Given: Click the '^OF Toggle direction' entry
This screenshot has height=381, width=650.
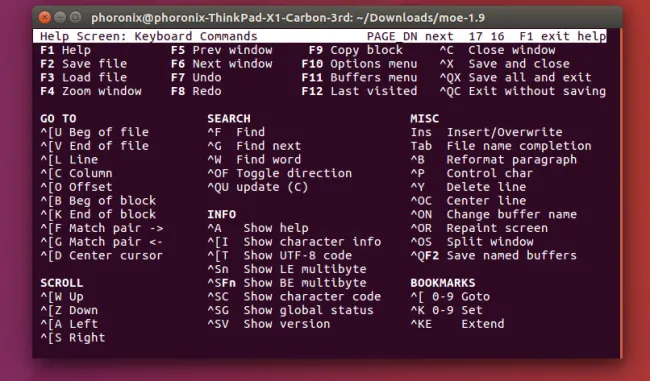Looking at the screenshot, I should [279, 173].
